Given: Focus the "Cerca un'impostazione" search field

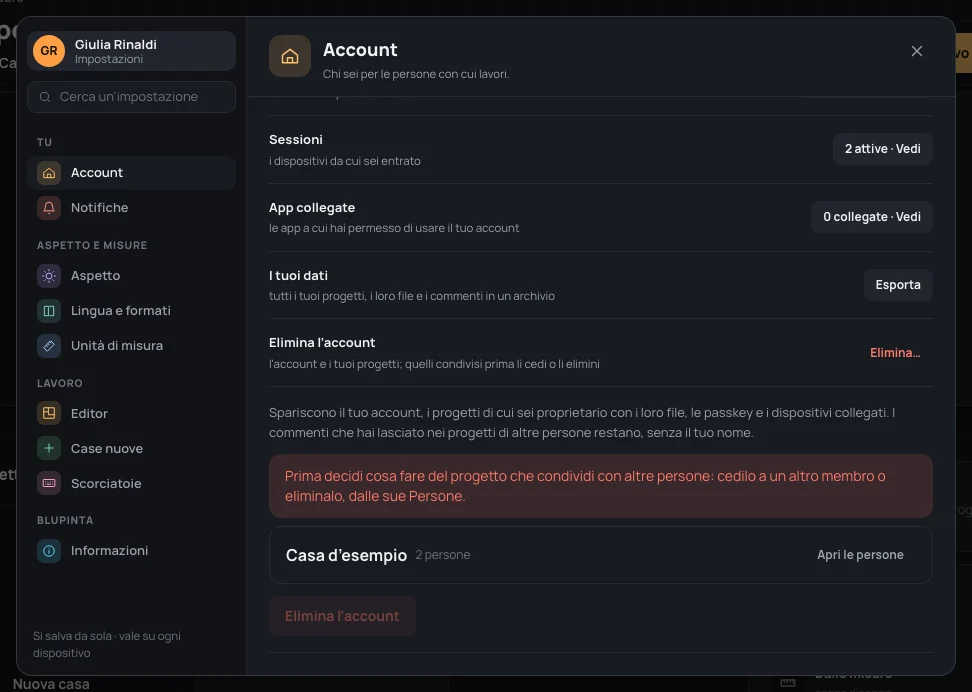Looking at the screenshot, I should pyautogui.click(x=131, y=97).
